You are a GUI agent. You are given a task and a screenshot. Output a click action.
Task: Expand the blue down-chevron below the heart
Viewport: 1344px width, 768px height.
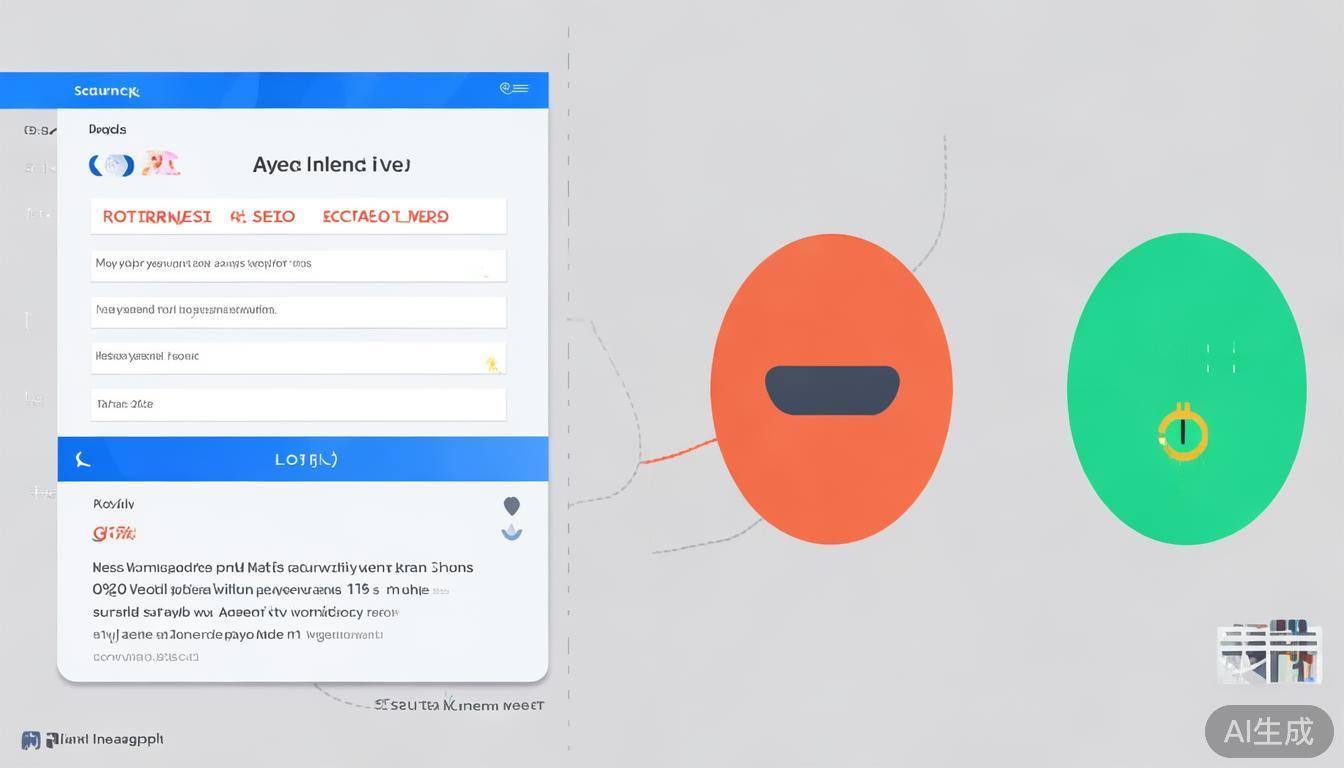(511, 533)
